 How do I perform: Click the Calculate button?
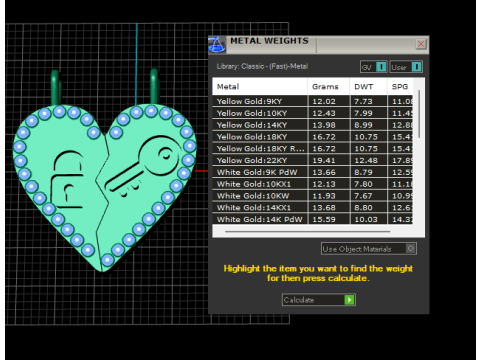pos(319,300)
